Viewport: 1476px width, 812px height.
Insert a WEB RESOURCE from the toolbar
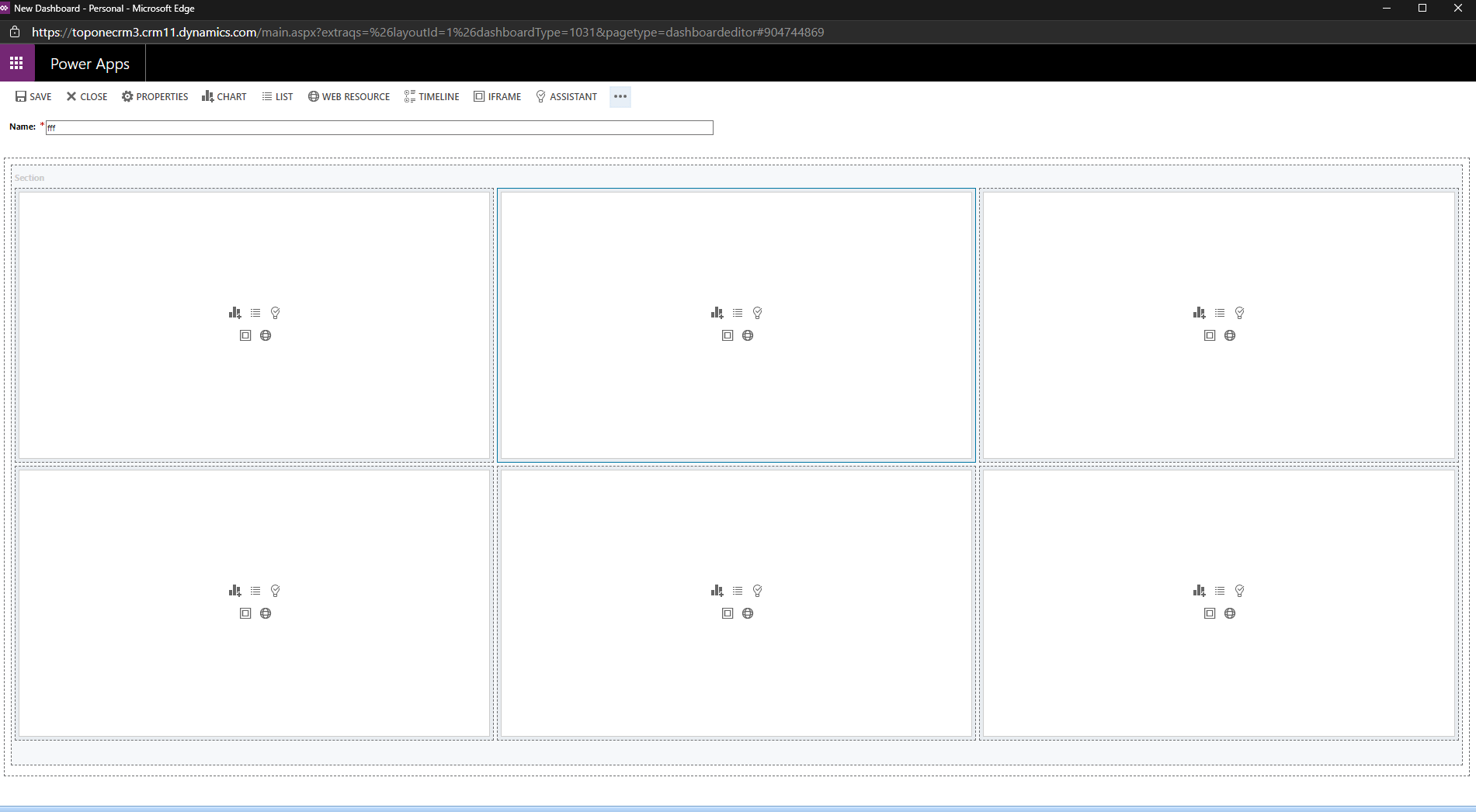coord(349,96)
